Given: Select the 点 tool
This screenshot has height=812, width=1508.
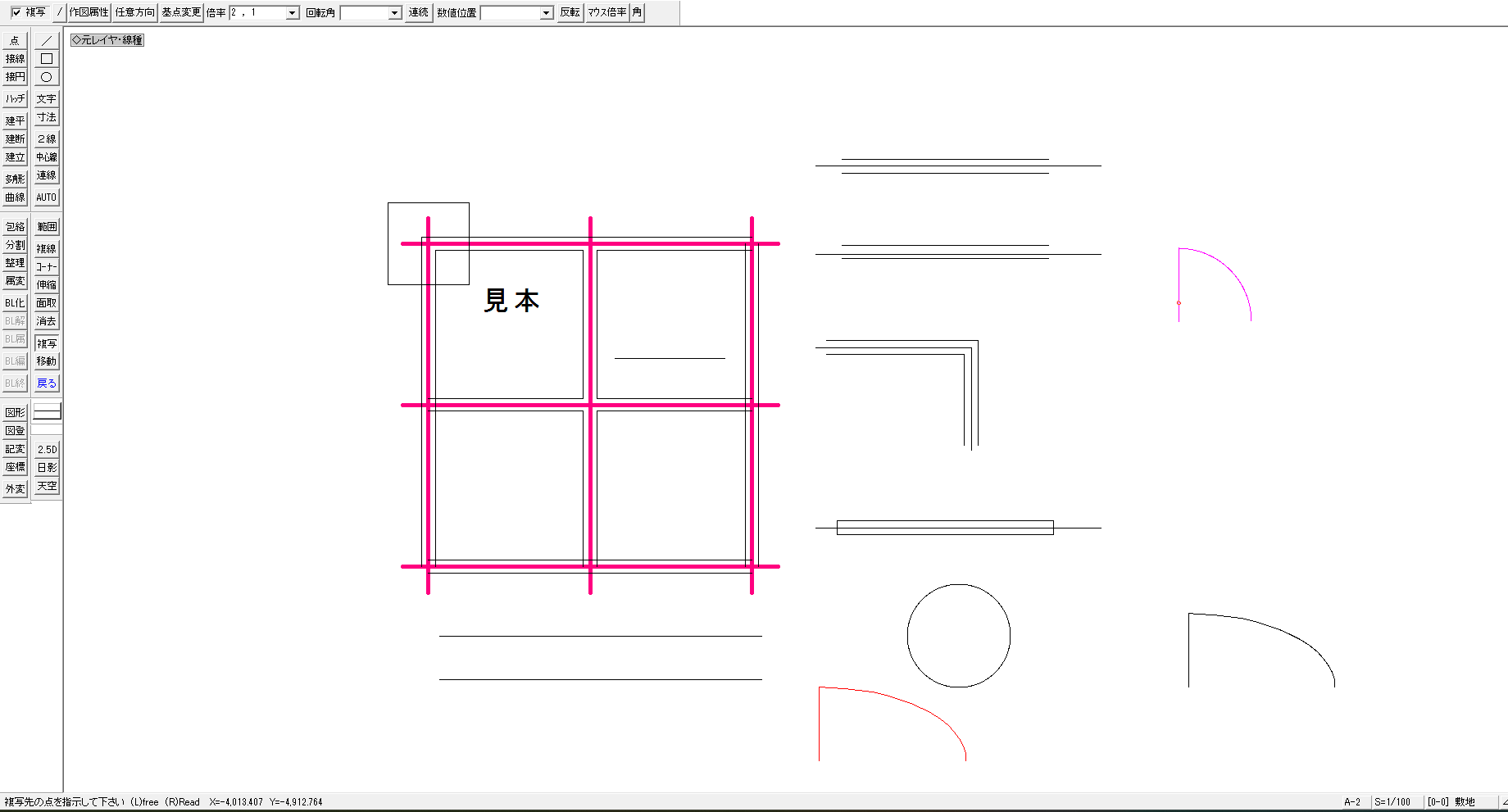Looking at the screenshot, I should coord(15,40).
